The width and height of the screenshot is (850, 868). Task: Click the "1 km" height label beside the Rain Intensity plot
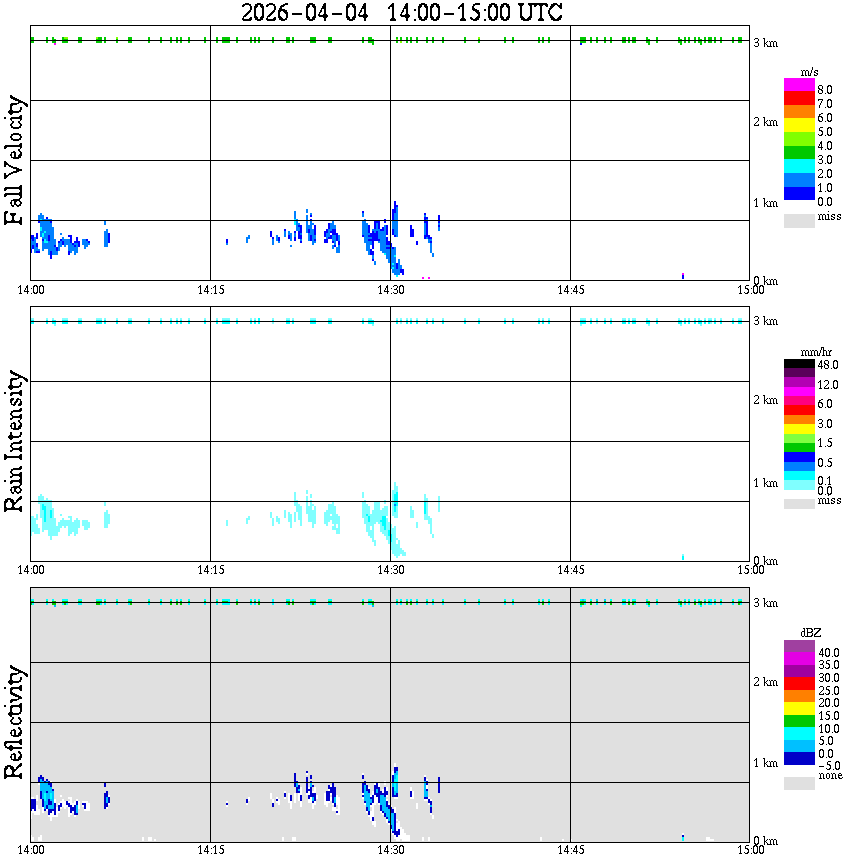click(x=765, y=483)
